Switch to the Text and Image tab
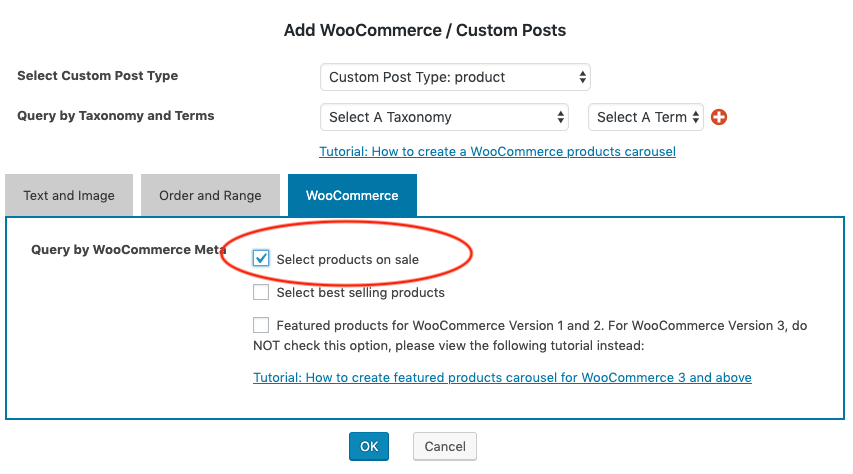 (x=69, y=195)
